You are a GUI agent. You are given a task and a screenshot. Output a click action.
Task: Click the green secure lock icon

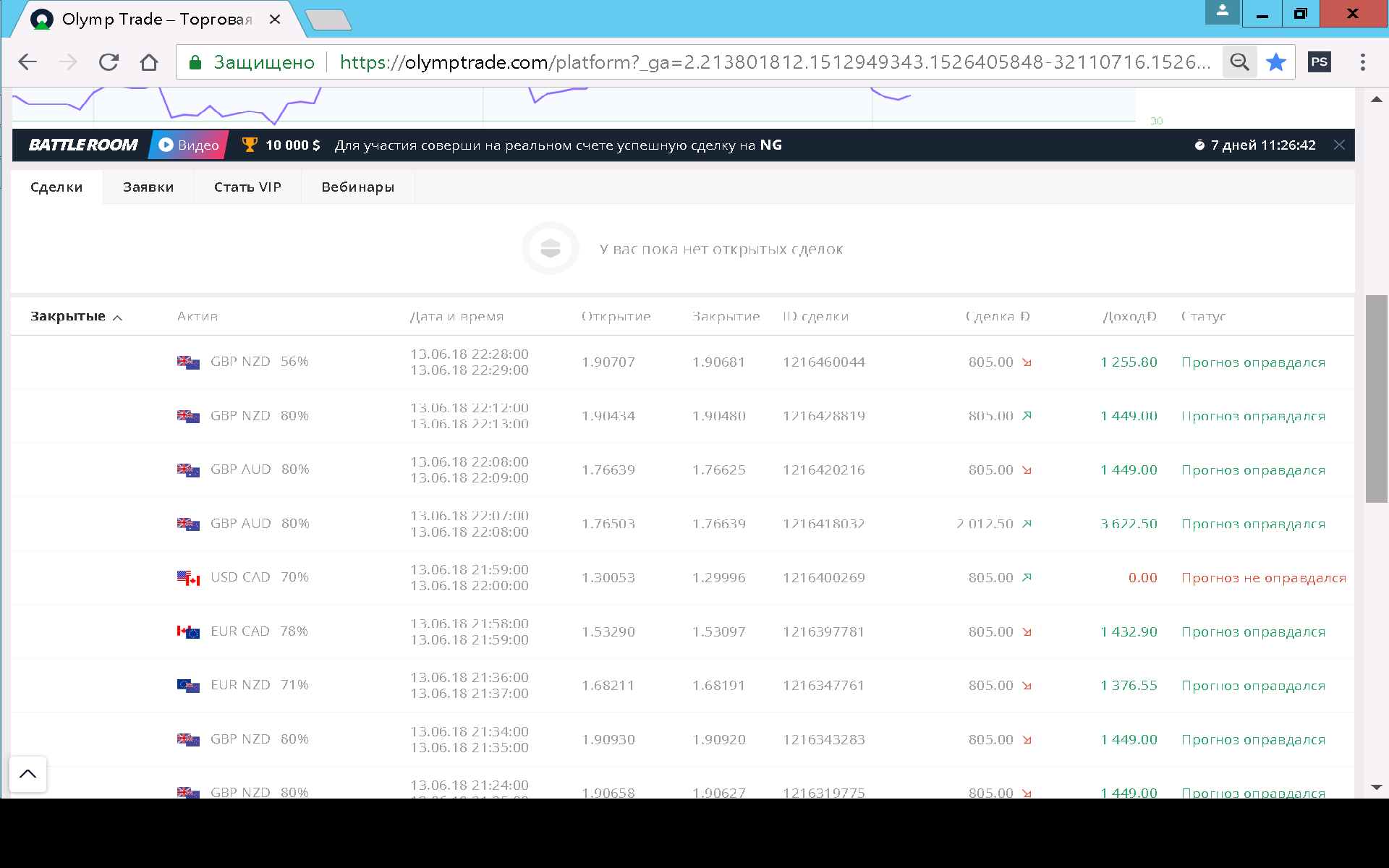click(x=195, y=63)
